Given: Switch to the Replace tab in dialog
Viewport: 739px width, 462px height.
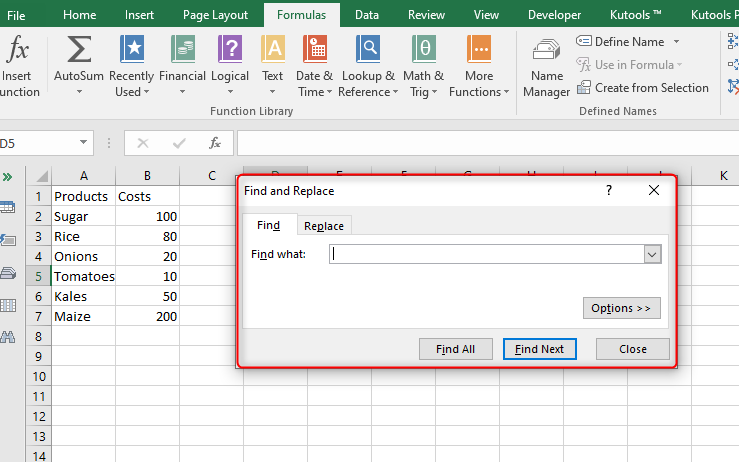Looking at the screenshot, I should tap(324, 226).
